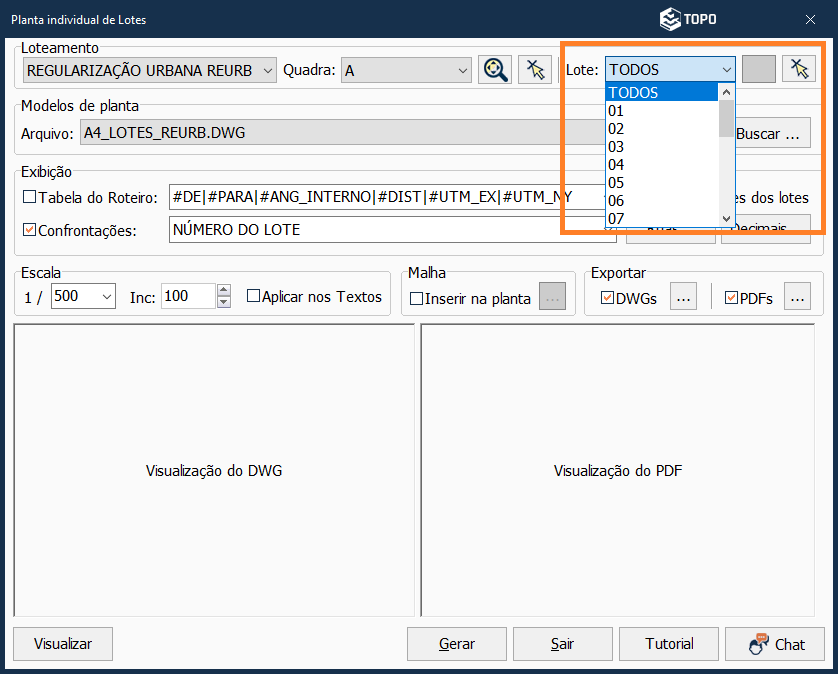838x674 pixels.
Task: Open DWG export options ellipsis button
Action: pyautogui.click(x=683, y=297)
